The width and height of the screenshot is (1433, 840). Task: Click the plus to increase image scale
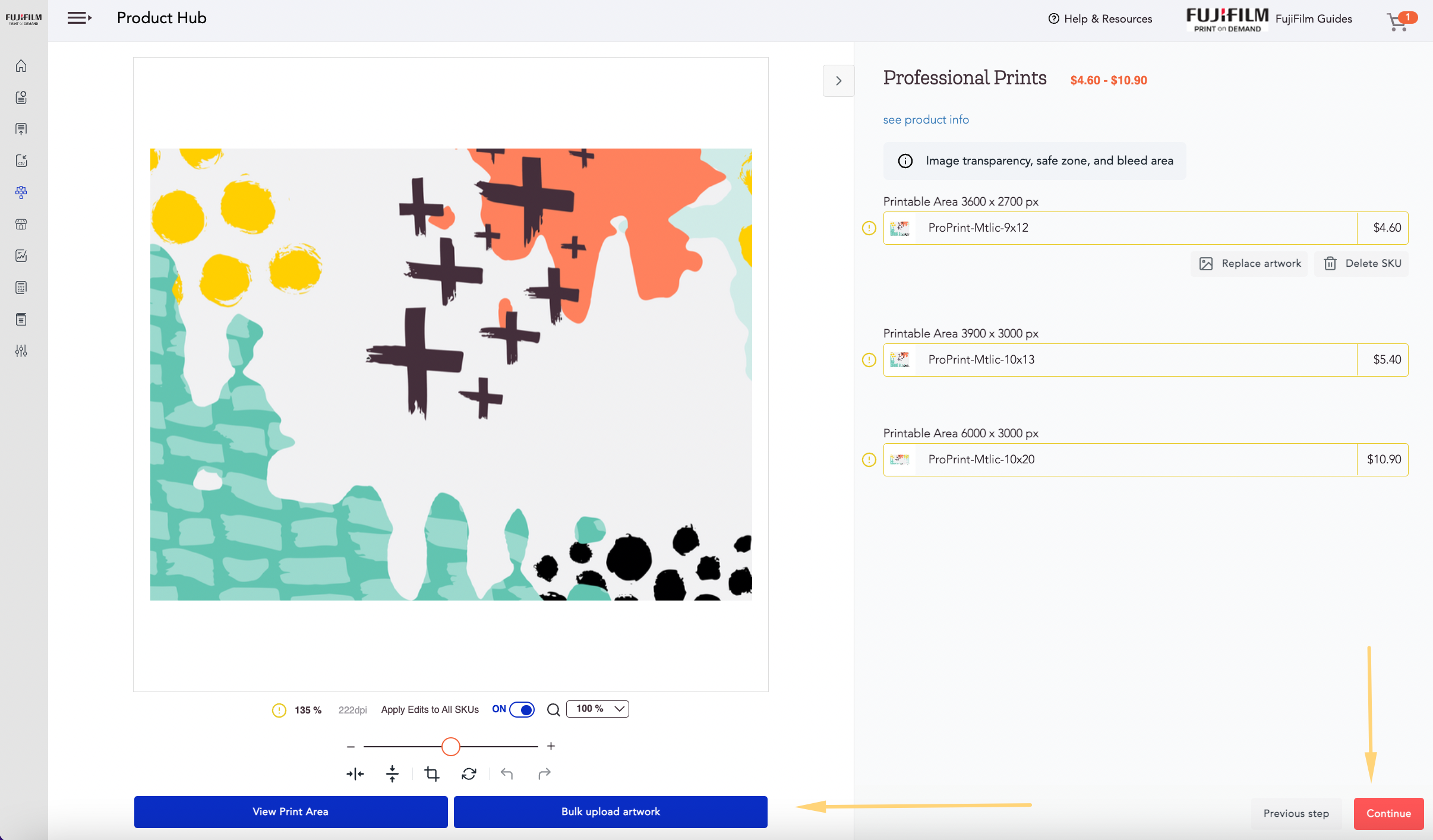tap(551, 746)
